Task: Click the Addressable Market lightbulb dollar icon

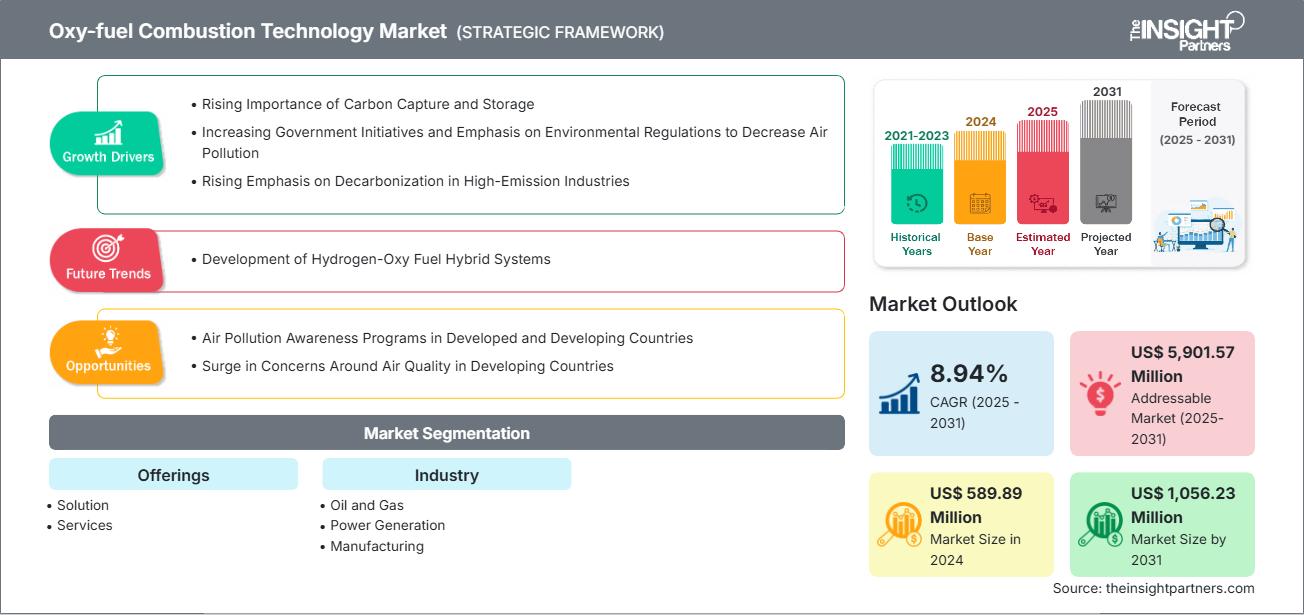Action: click(x=1101, y=396)
